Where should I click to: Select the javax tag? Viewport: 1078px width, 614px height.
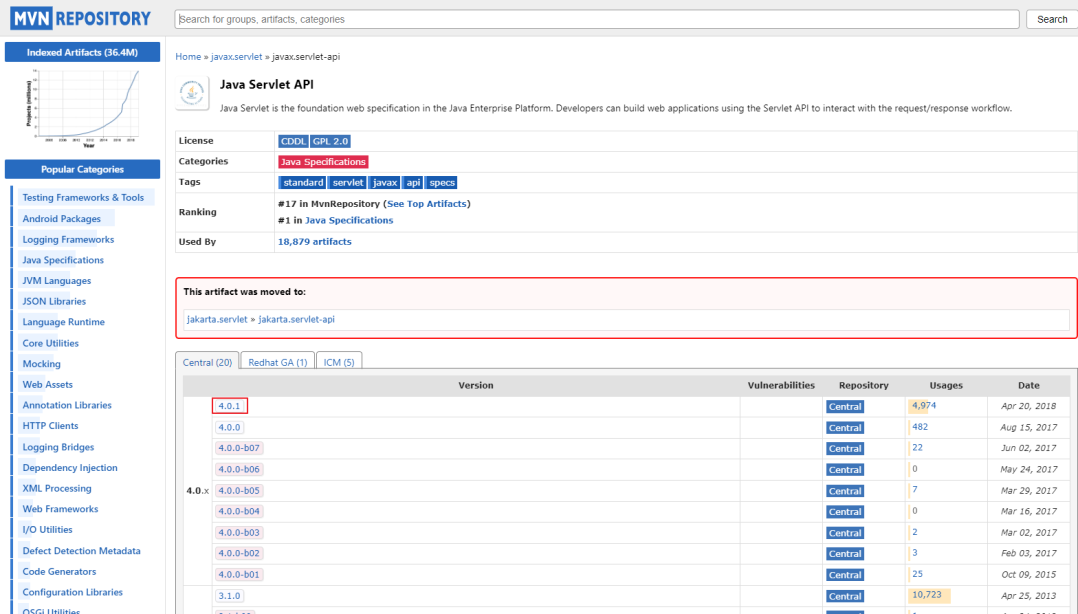pos(385,182)
